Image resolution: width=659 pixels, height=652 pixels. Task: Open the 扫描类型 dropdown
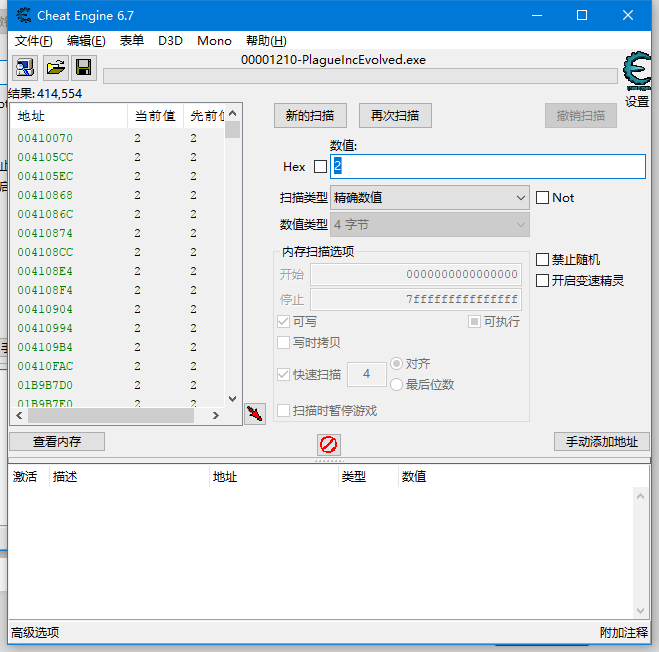430,198
